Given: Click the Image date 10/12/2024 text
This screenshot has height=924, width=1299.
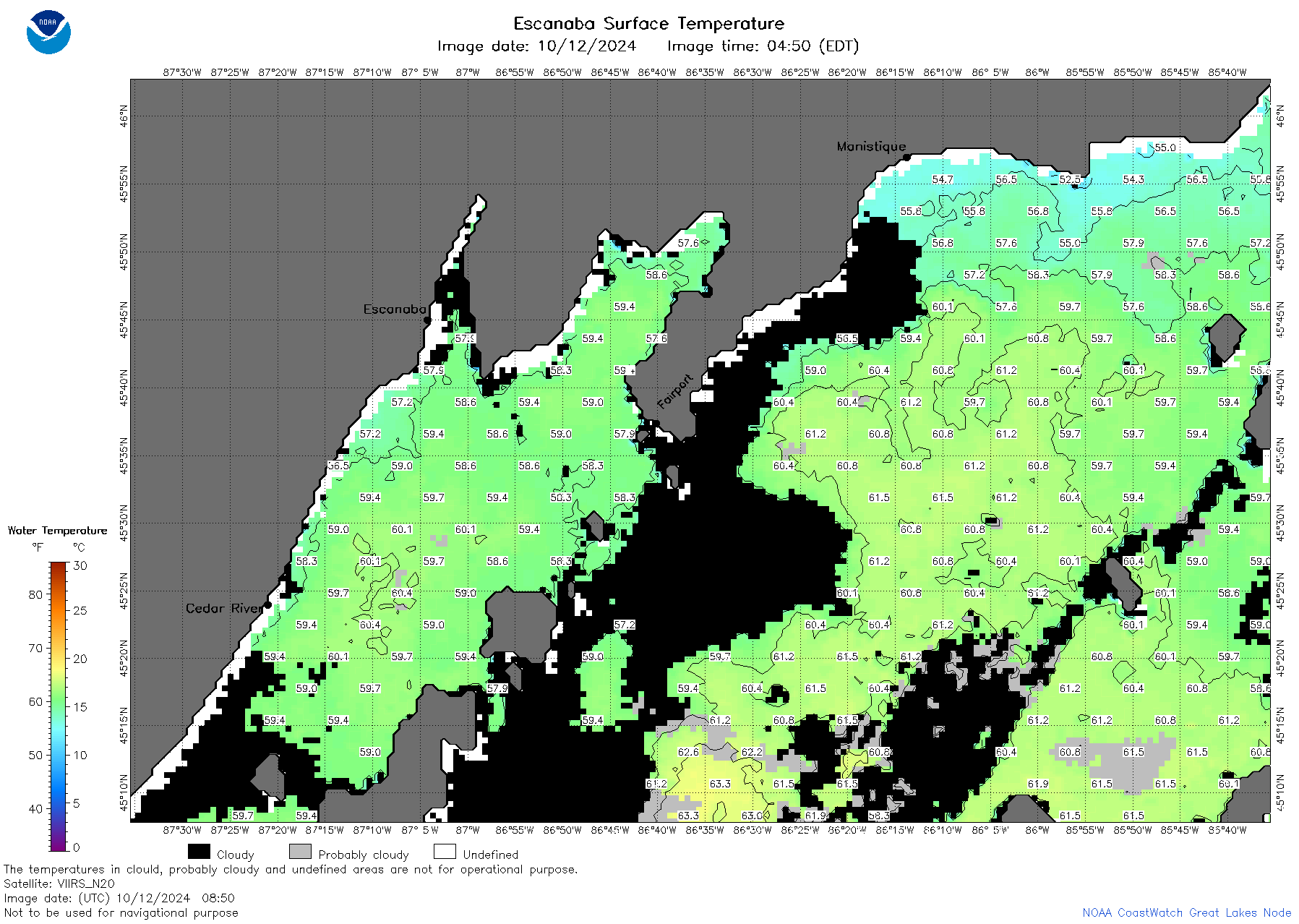Looking at the screenshot, I should pos(536,46).
